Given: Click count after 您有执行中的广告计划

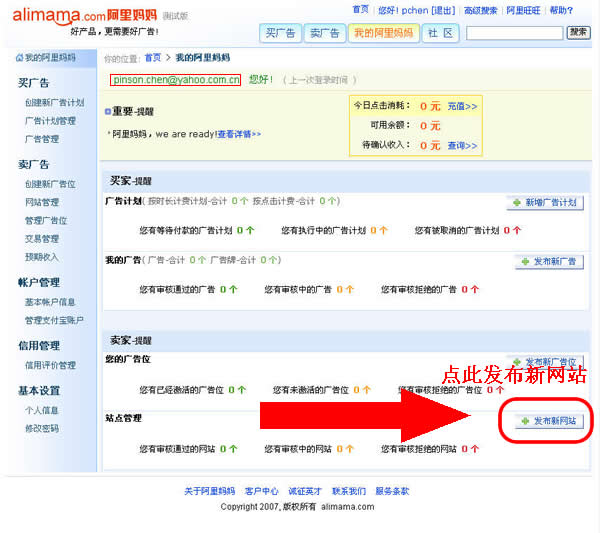Looking at the screenshot, I should tap(379, 230).
